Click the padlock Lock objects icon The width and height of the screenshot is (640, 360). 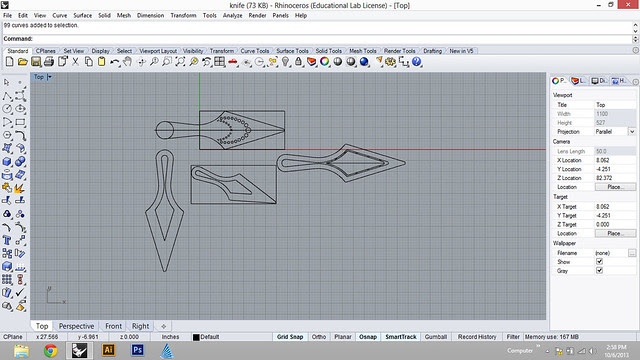[x=298, y=62]
